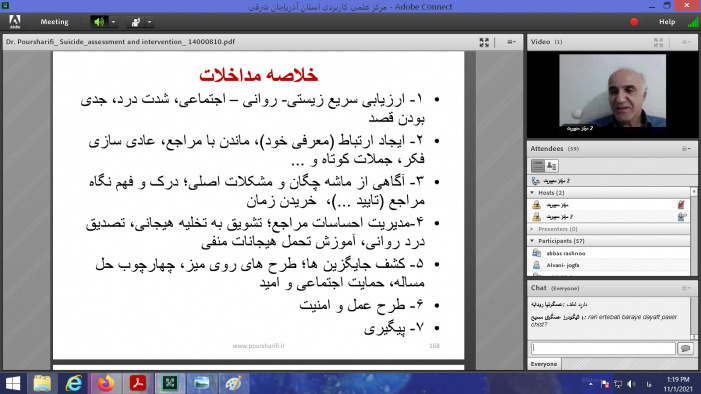Open the Attendees pod options menu
The height and width of the screenshot is (394, 701).
point(686,148)
